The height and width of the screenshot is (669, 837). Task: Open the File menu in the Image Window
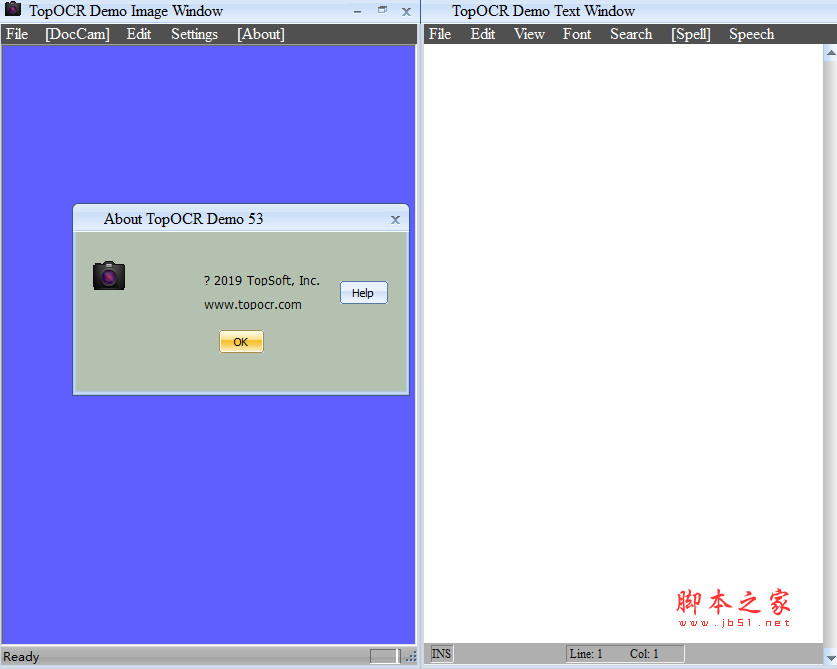[x=17, y=34]
